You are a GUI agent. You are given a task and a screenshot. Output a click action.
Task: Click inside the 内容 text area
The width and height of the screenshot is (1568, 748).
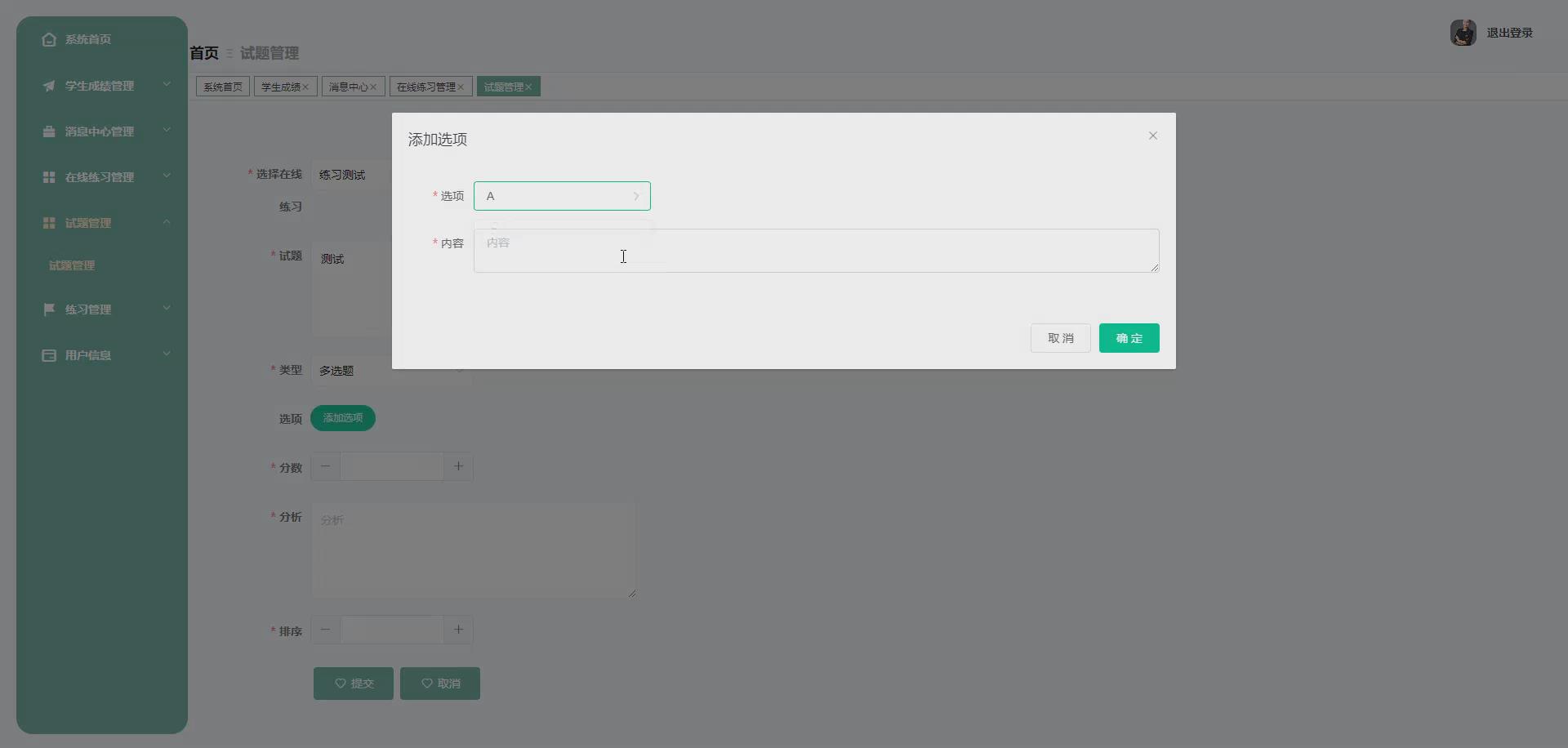coord(815,251)
